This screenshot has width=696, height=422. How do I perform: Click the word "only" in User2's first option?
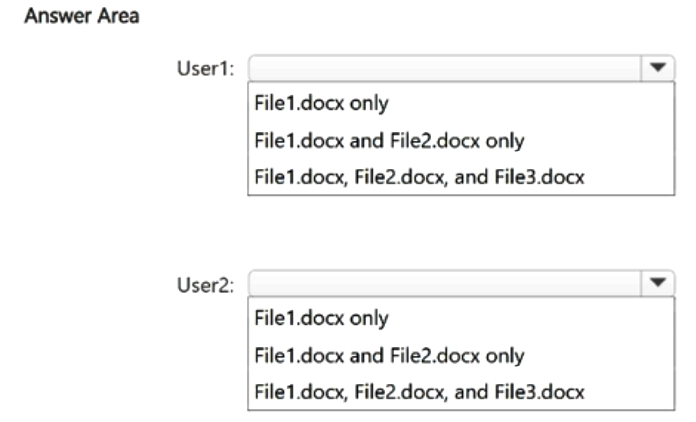369,319
